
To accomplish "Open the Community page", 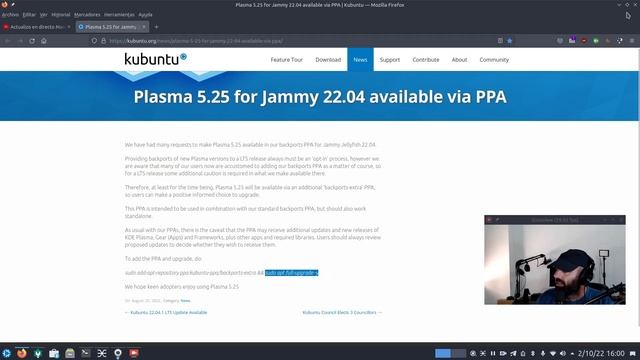I will 494,60.
